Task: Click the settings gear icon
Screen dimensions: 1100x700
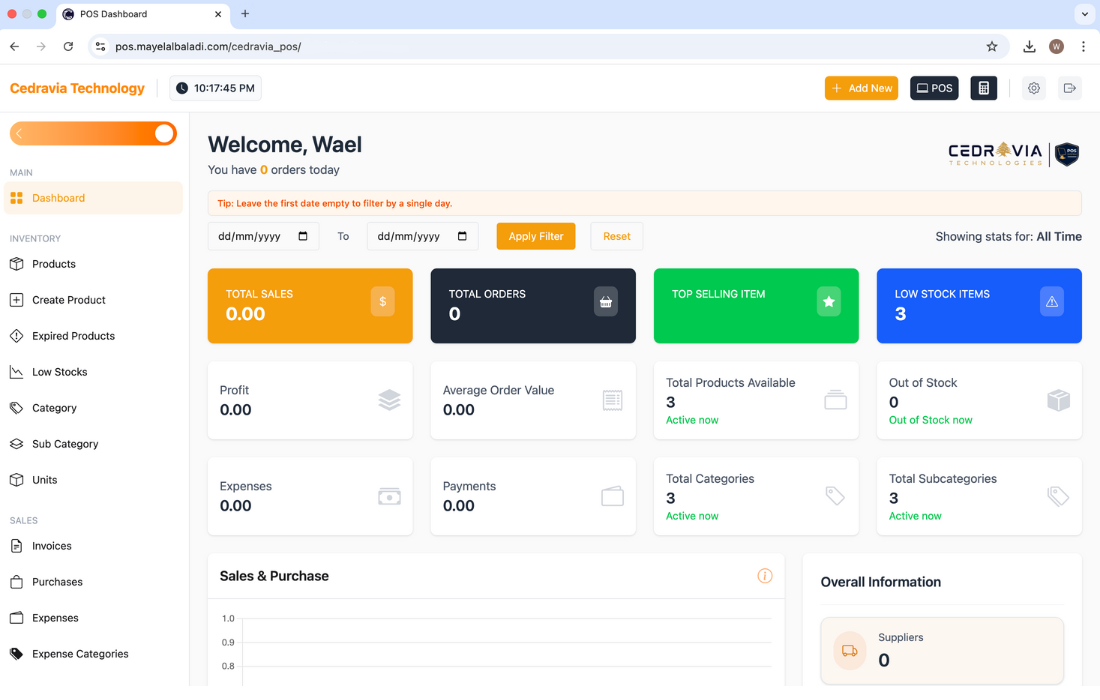Action: point(1034,88)
